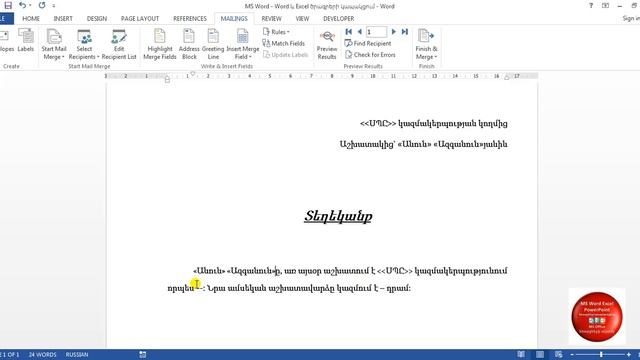Click the right indent marker on ruler
640x360 pixels.
[507, 77]
